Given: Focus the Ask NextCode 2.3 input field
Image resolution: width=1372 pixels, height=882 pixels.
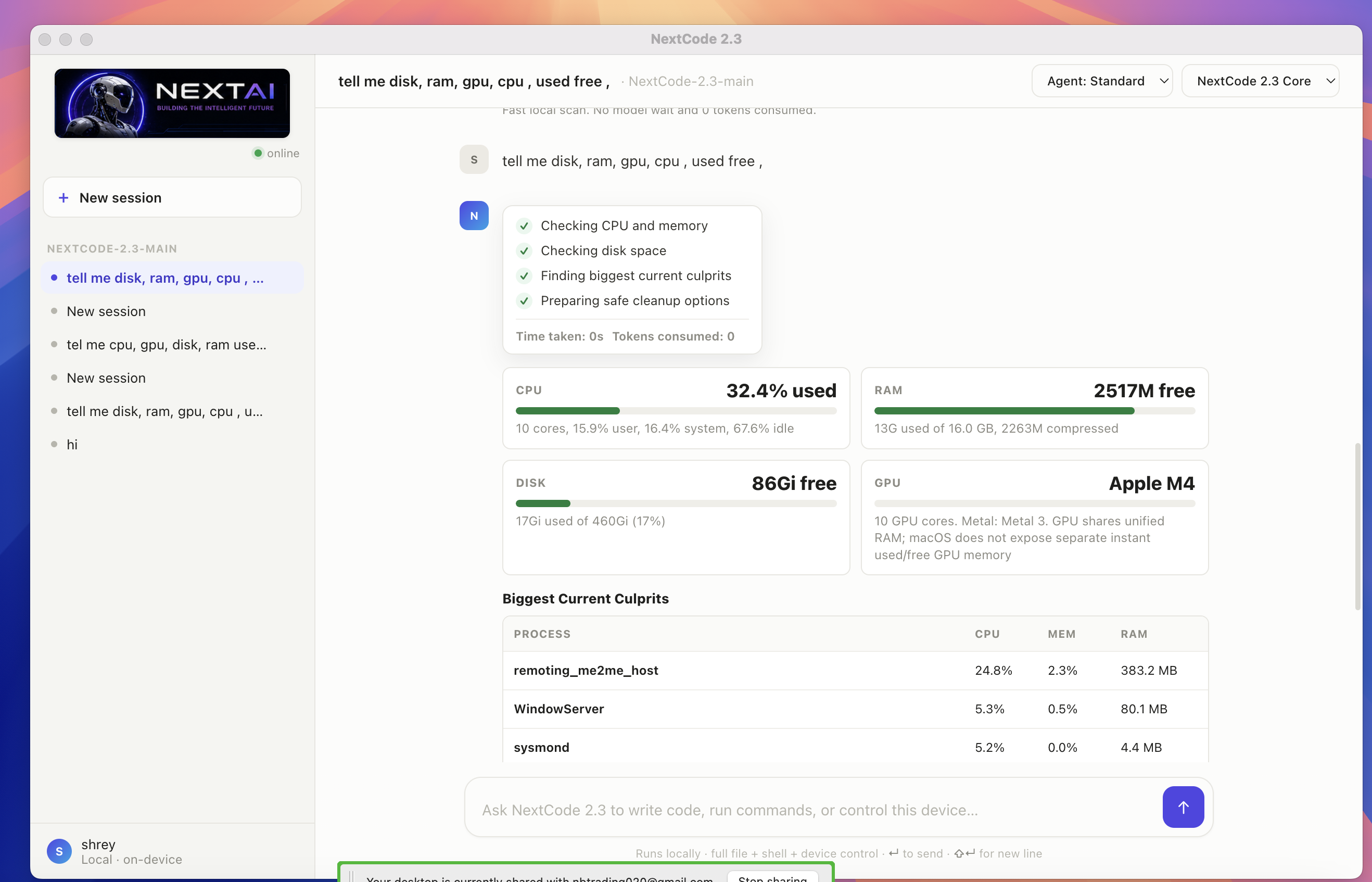Looking at the screenshot, I should [x=813, y=809].
